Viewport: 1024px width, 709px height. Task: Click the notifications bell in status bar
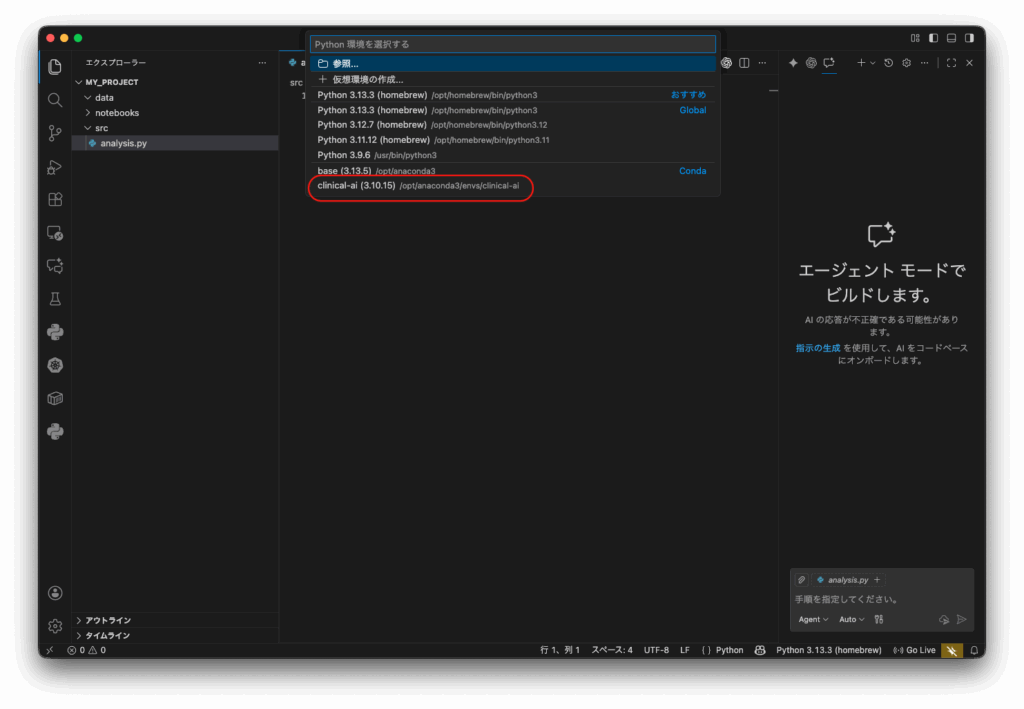tap(973, 650)
